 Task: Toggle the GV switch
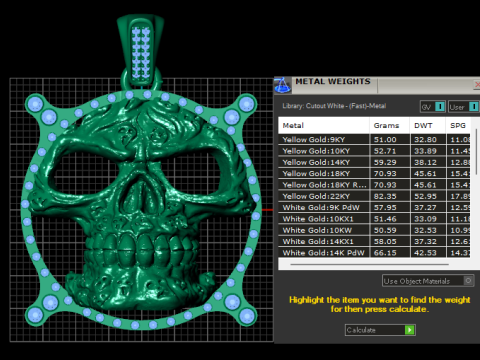(x=433, y=107)
